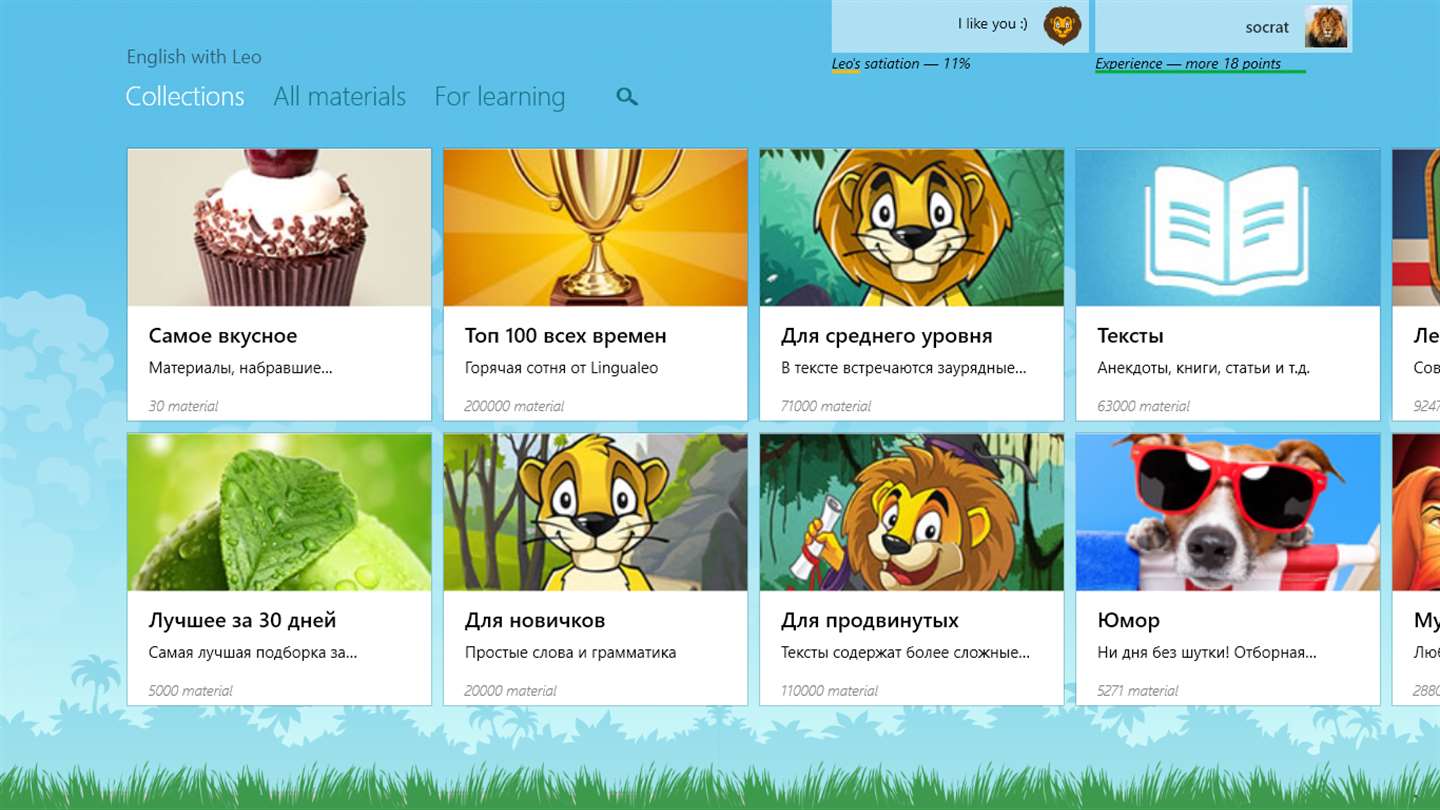Open lion cub image of Для новичков
Image resolution: width=1440 pixels, height=810 pixels.
click(596, 512)
